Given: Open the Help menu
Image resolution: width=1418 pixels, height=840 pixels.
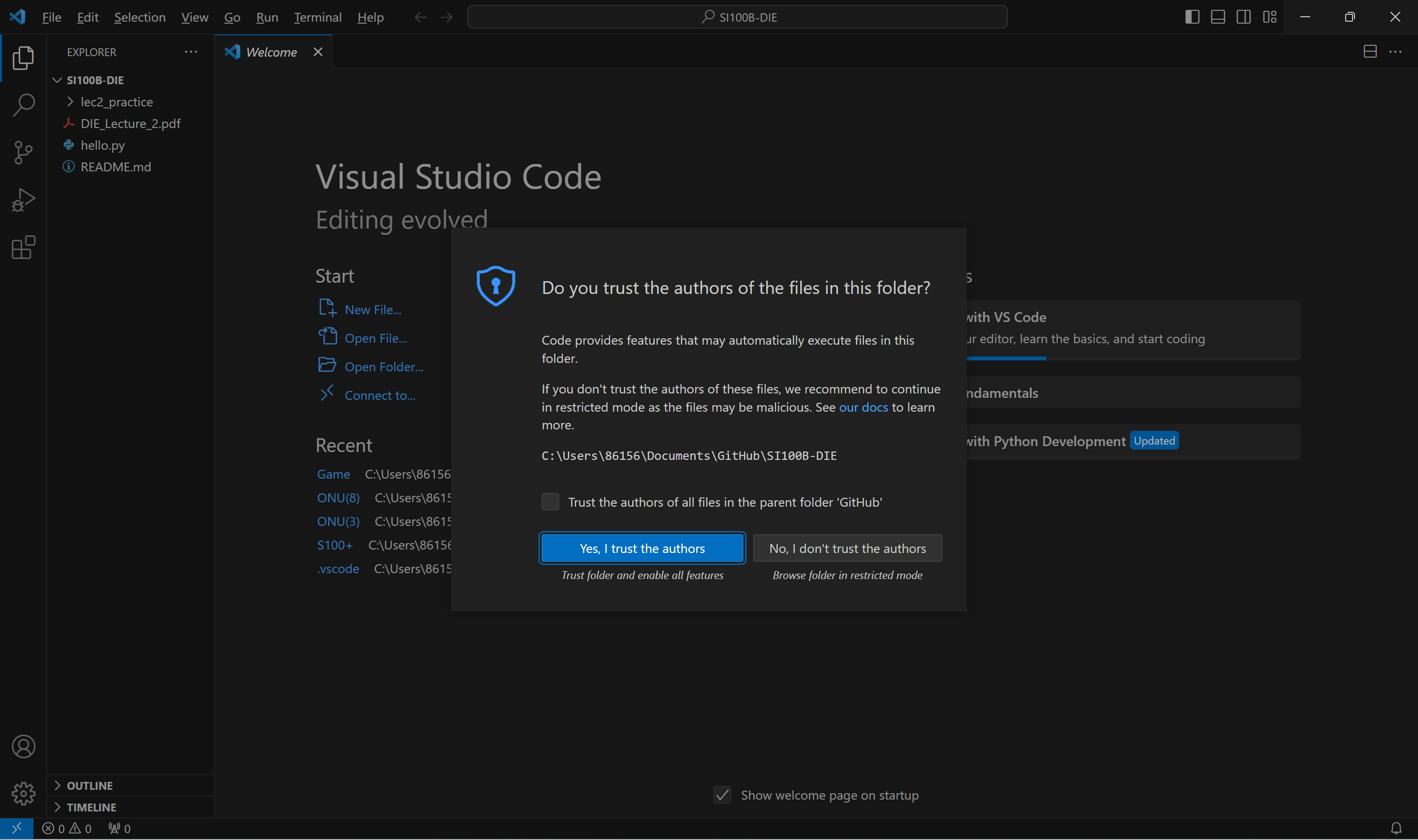Looking at the screenshot, I should [371, 18].
